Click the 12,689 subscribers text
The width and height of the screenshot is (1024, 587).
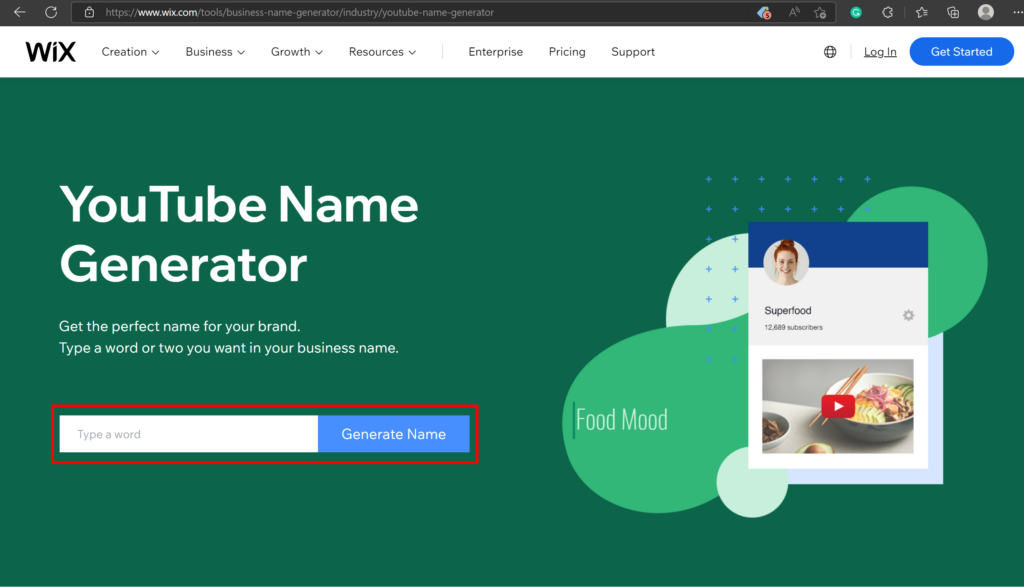pyautogui.click(x=793, y=327)
